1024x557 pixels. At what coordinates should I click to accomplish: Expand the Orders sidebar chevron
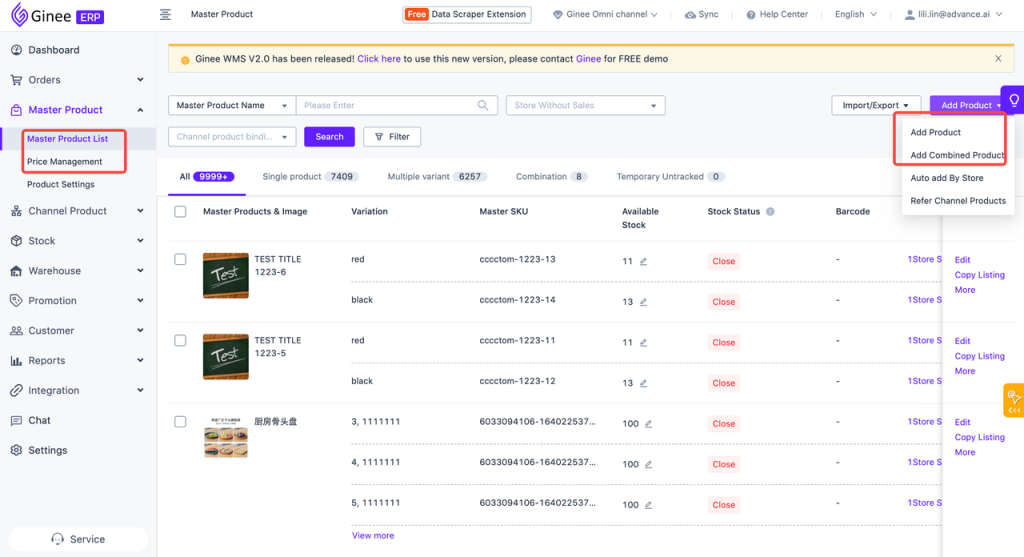140,80
